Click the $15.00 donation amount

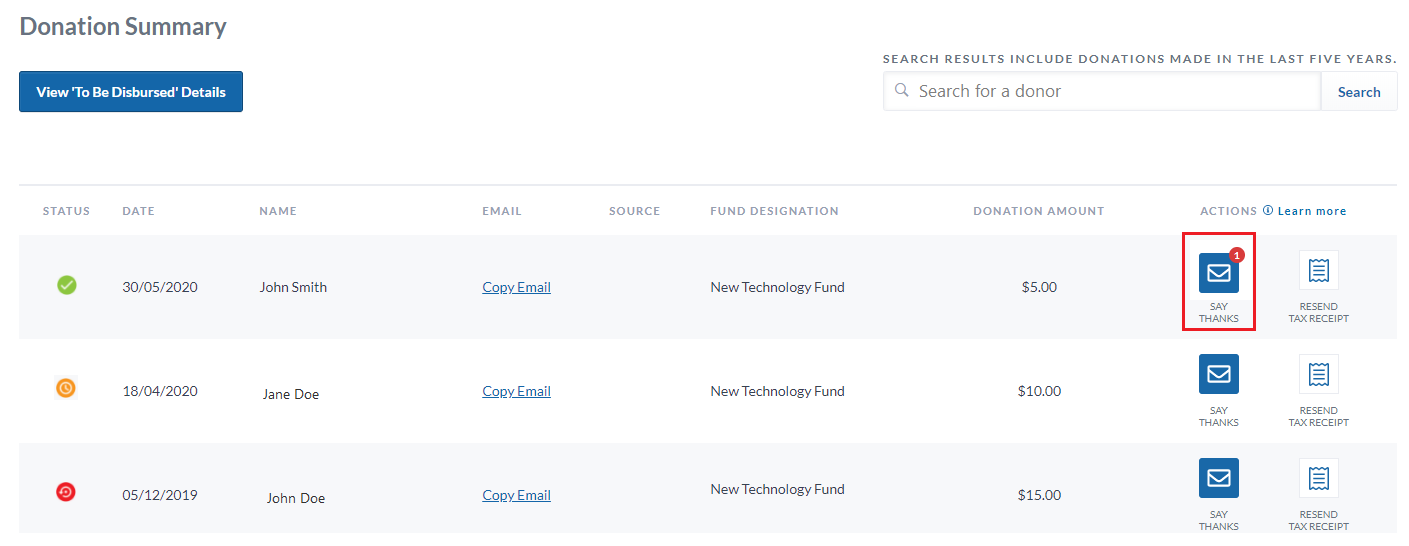(1039, 495)
